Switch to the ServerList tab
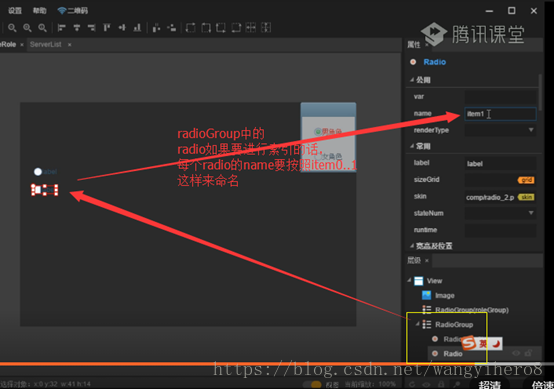Screen dimensions: 554x389 click(x=46, y=45)
